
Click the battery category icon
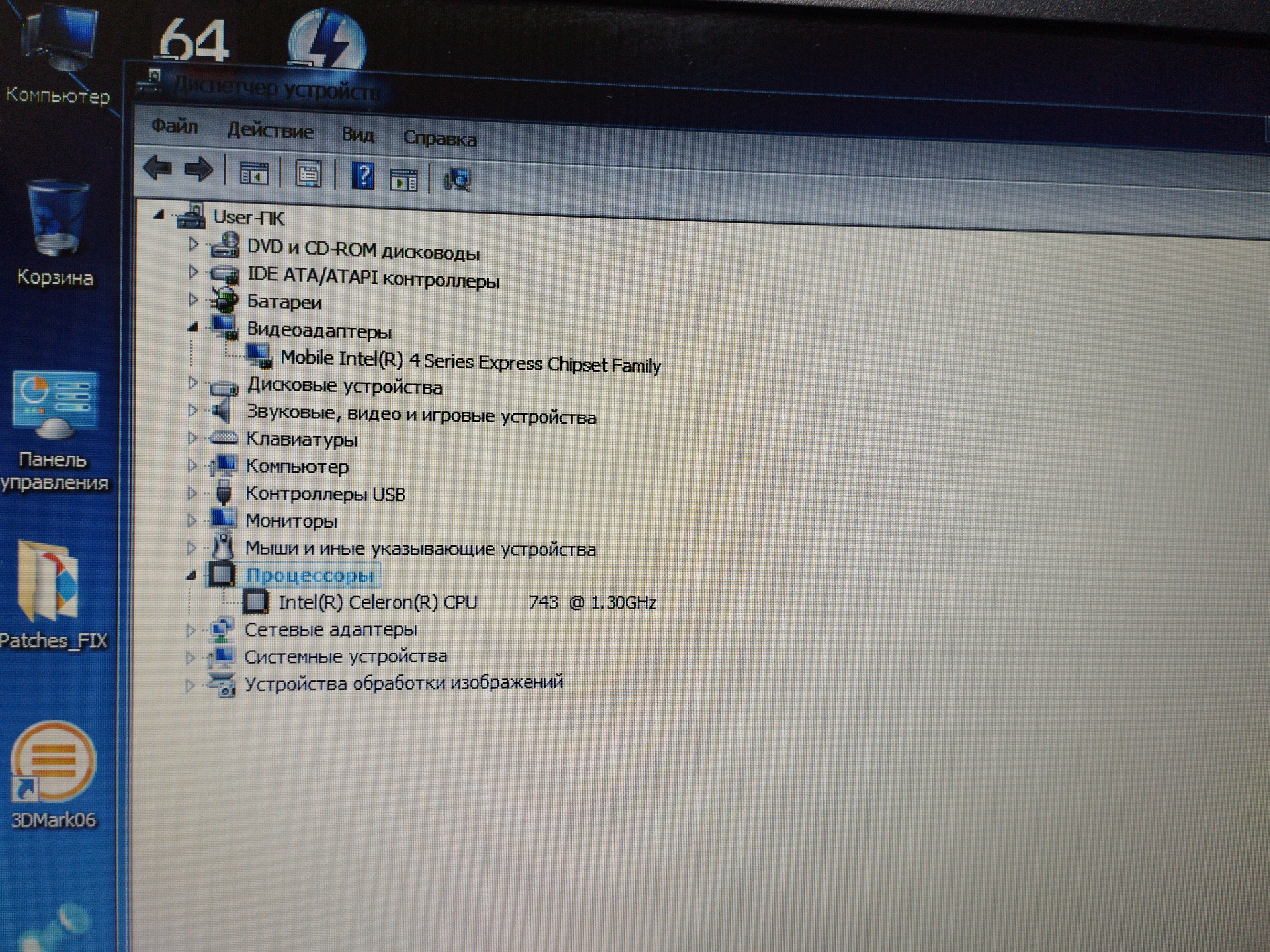[224, 301]
